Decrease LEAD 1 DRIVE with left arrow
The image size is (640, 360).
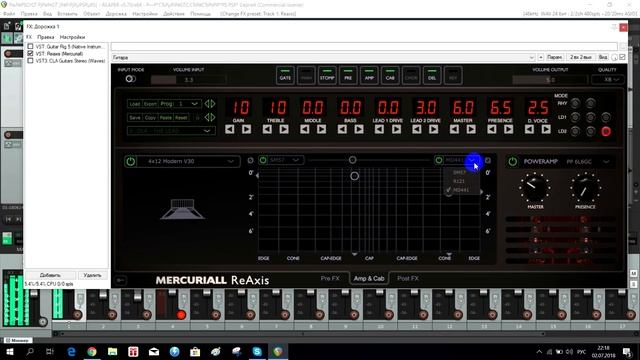pyautogui.click(x=380, y=129)
